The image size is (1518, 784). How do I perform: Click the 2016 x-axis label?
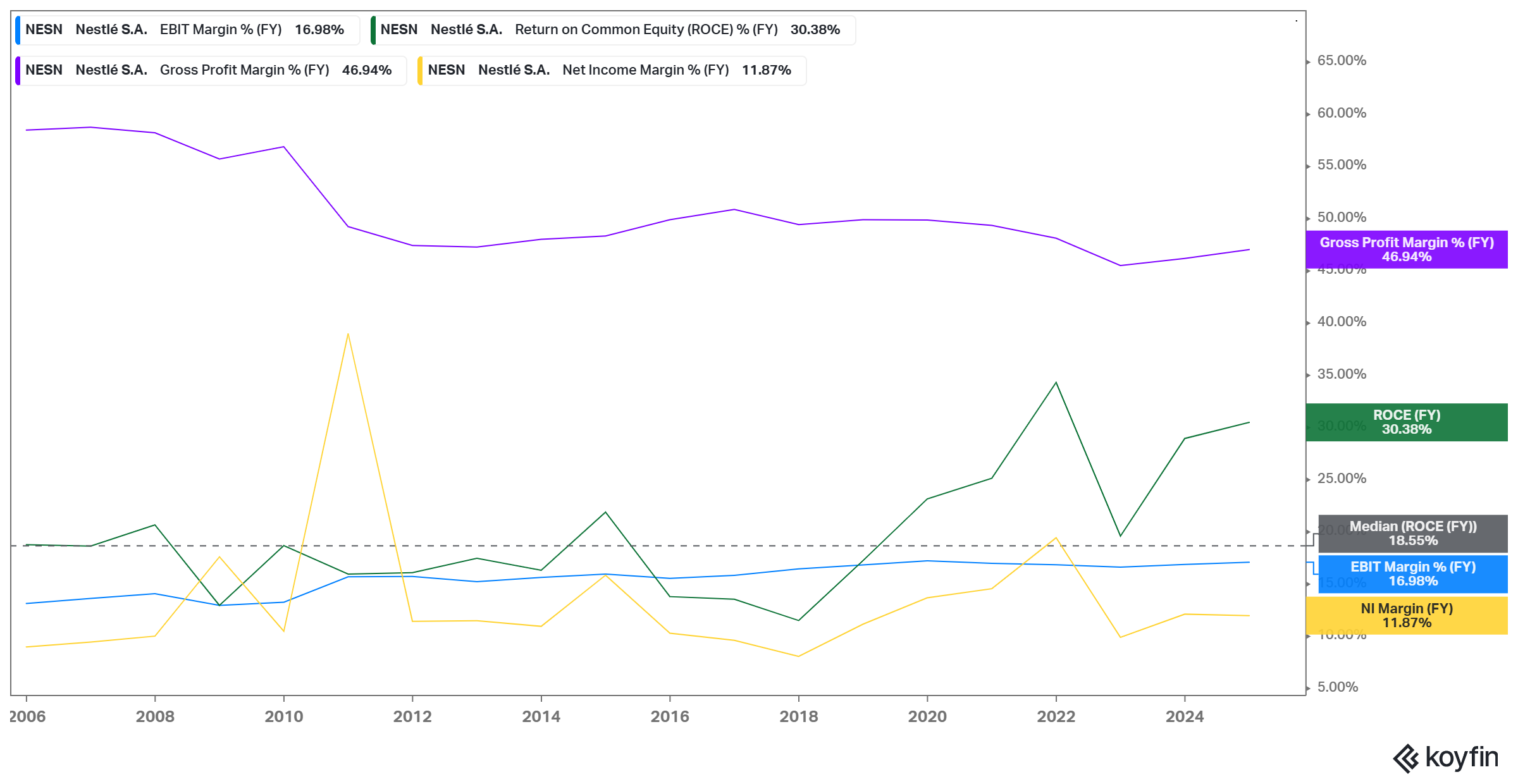tap(670, 716)
